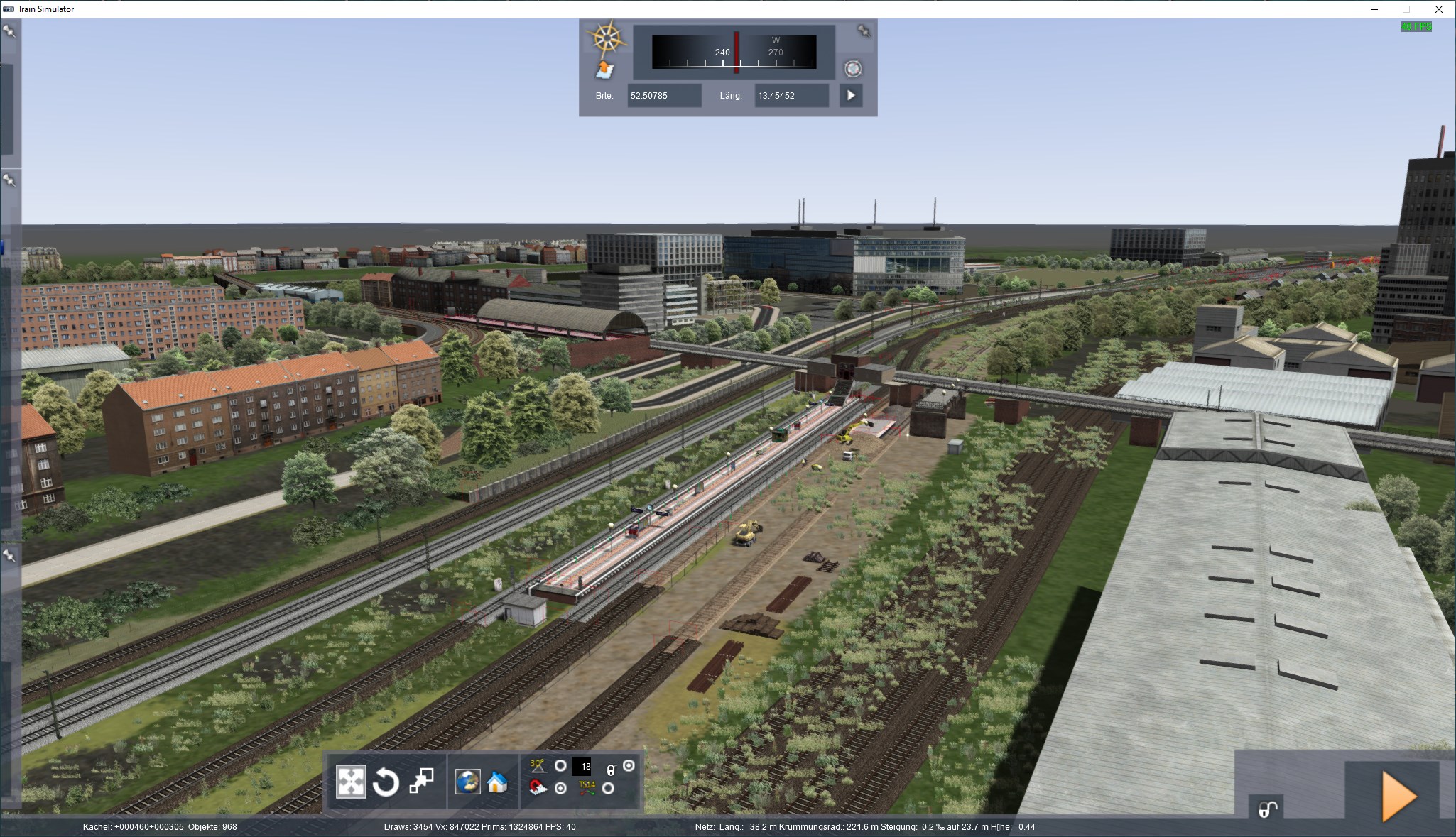Click the round marker icon under compass pin

[x=853, y=68]
